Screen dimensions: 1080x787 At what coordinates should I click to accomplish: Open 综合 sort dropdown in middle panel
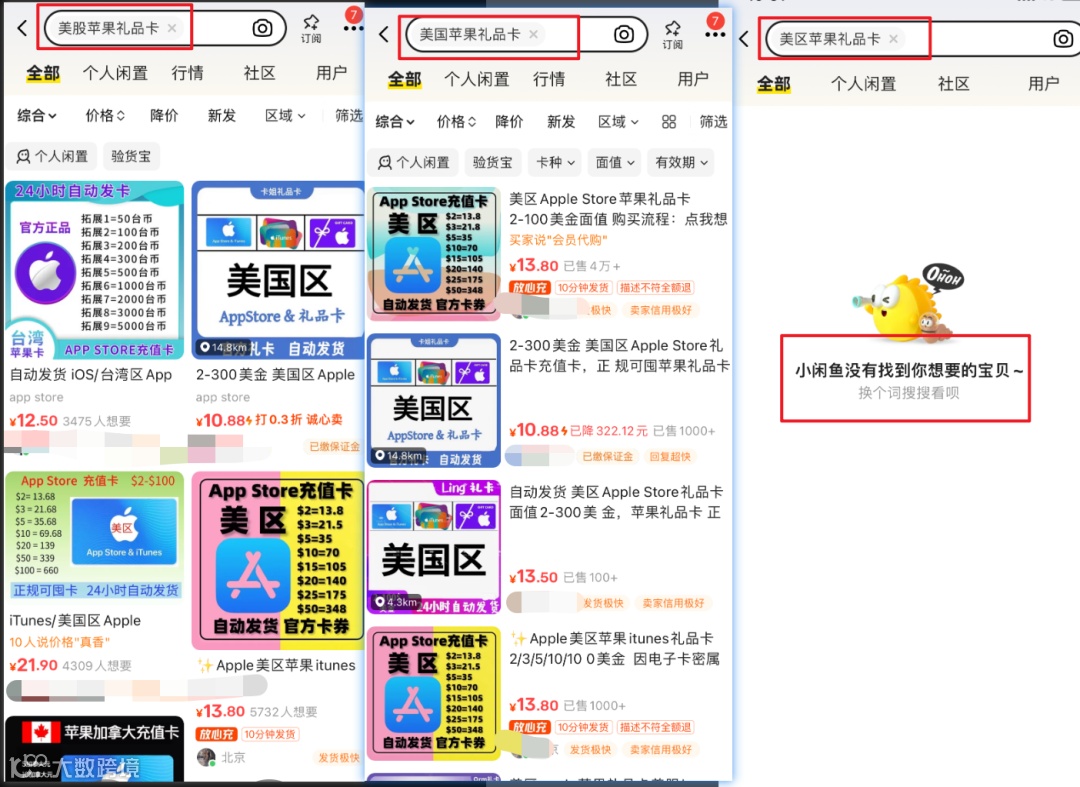point(395,122)
